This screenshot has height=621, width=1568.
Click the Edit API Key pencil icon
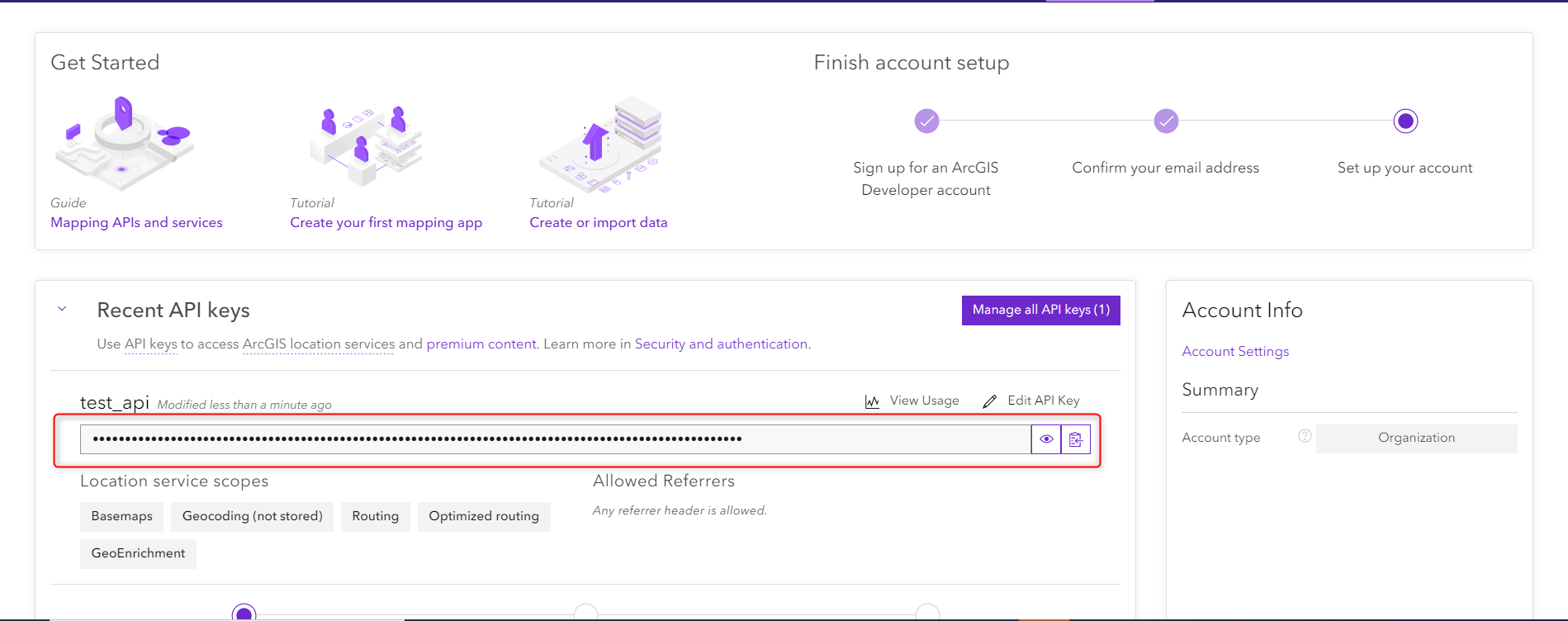(989, 401)
